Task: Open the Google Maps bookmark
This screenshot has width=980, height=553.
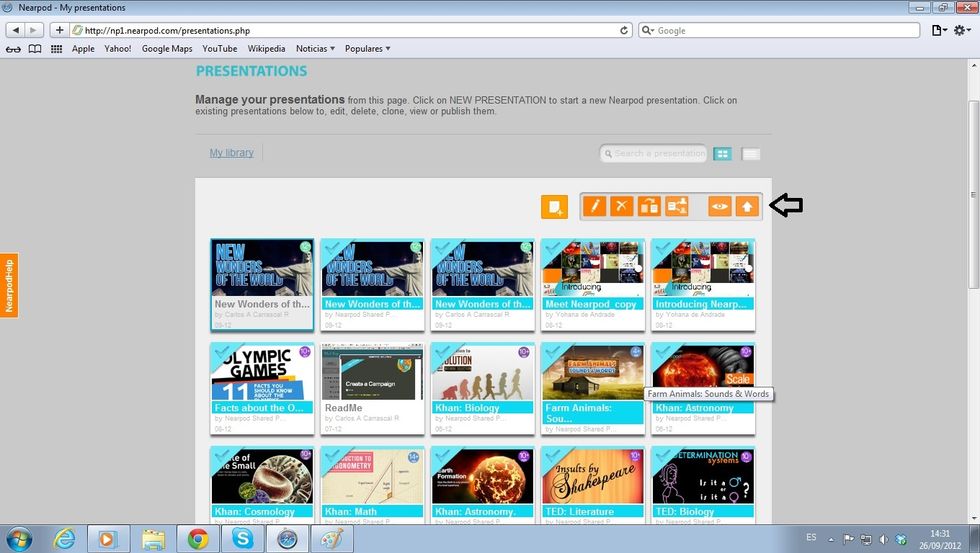Action: [x=167, y=49]
